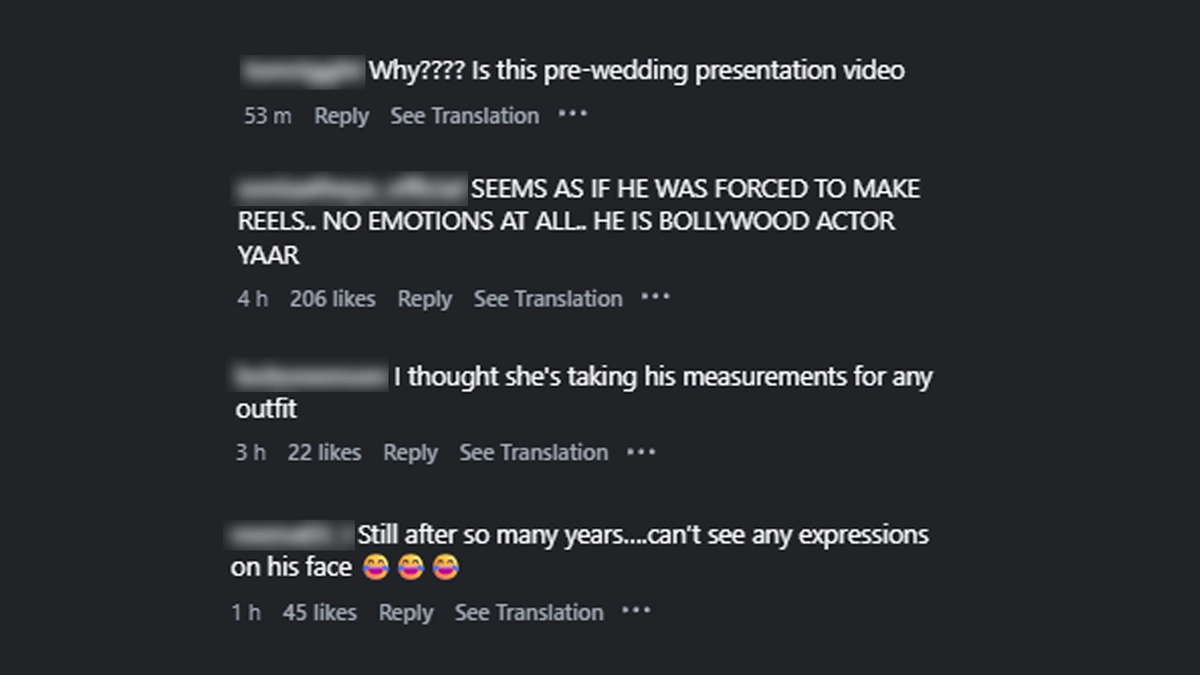Open the three-dot menu on the expressions comment

pos(636,611)
